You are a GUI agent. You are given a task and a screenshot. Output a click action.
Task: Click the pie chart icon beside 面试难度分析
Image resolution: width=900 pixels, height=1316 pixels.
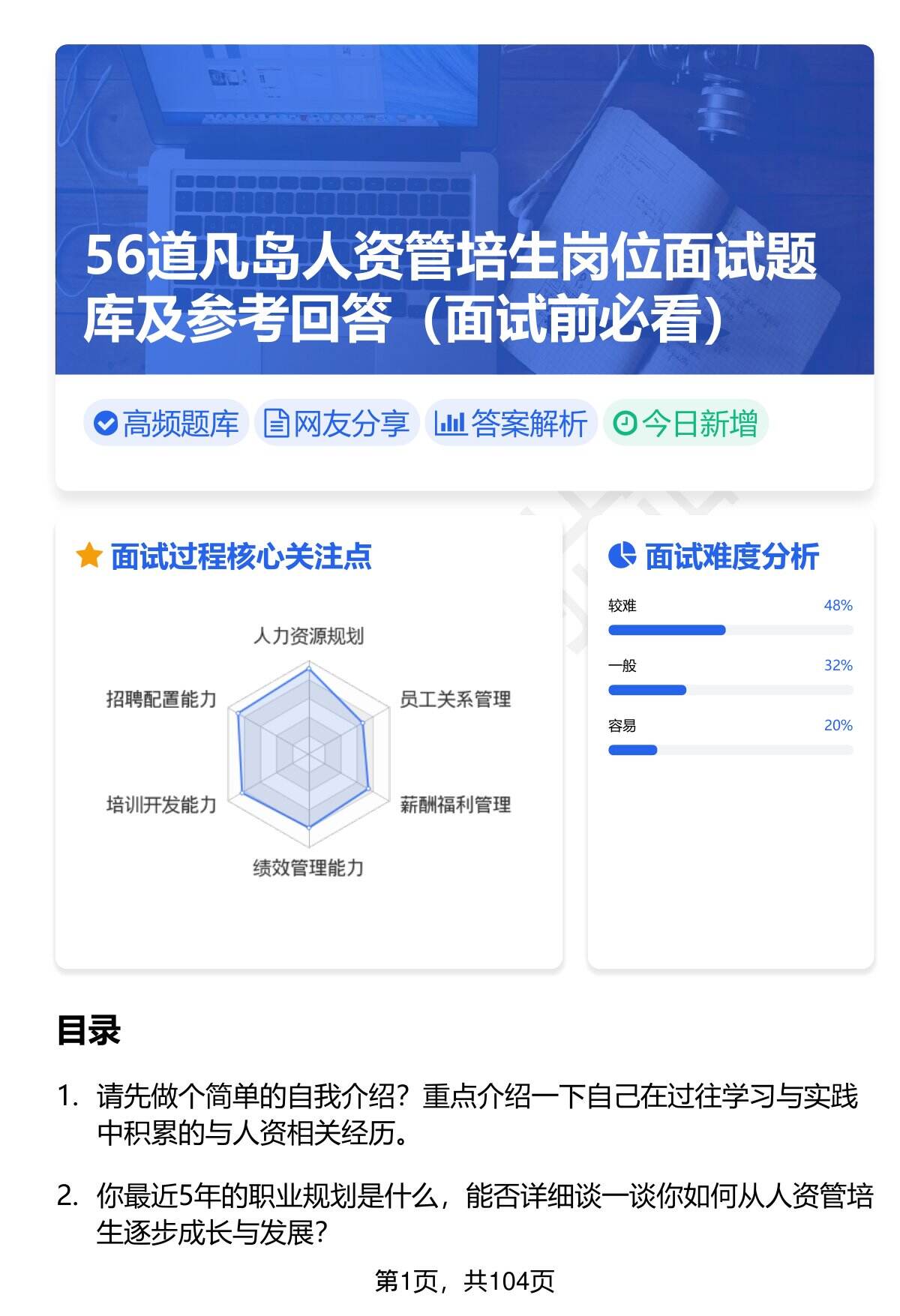[x=622, y=556]
